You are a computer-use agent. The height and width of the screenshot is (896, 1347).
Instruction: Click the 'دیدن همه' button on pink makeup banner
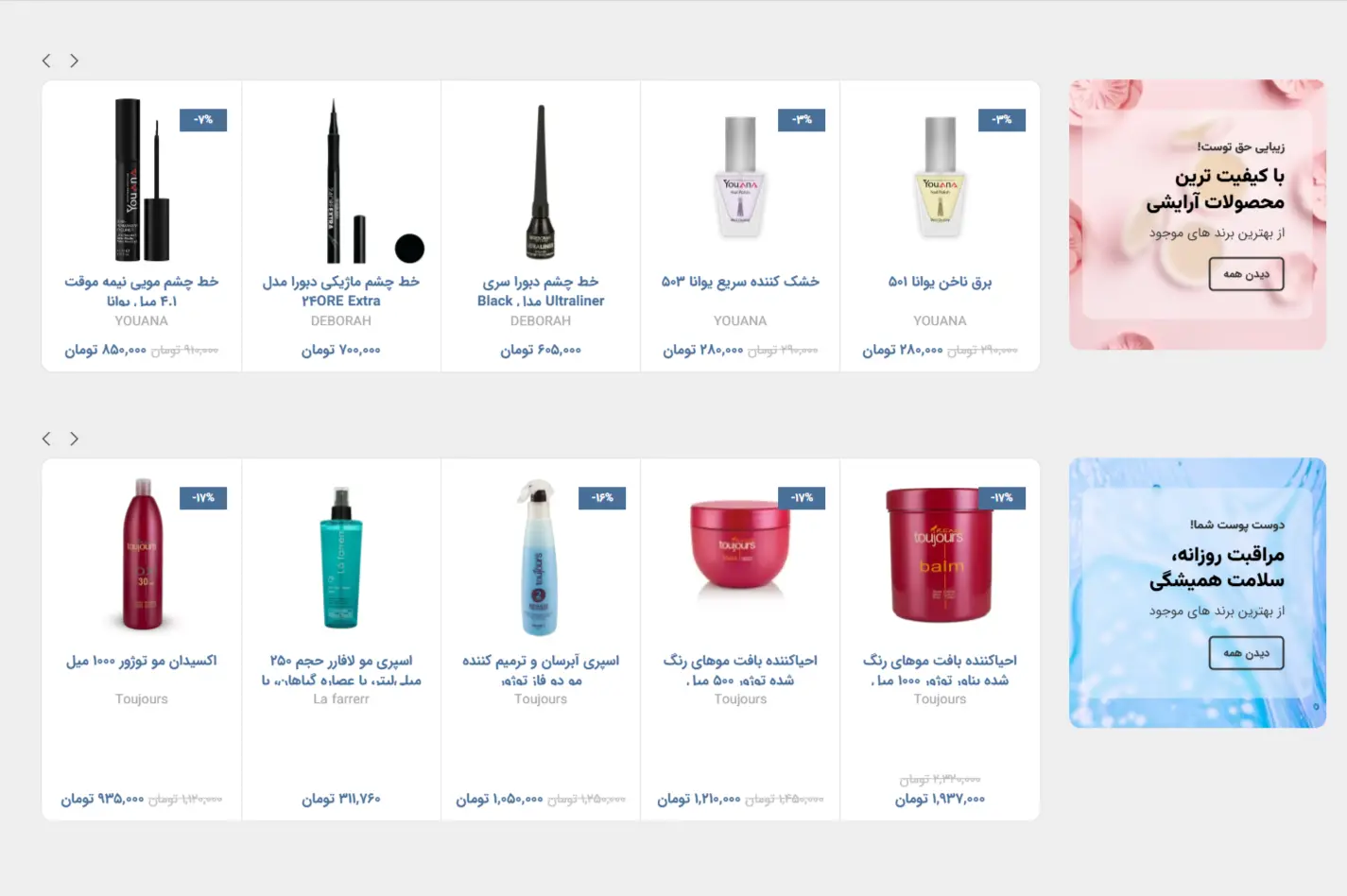pos(1246,274)
